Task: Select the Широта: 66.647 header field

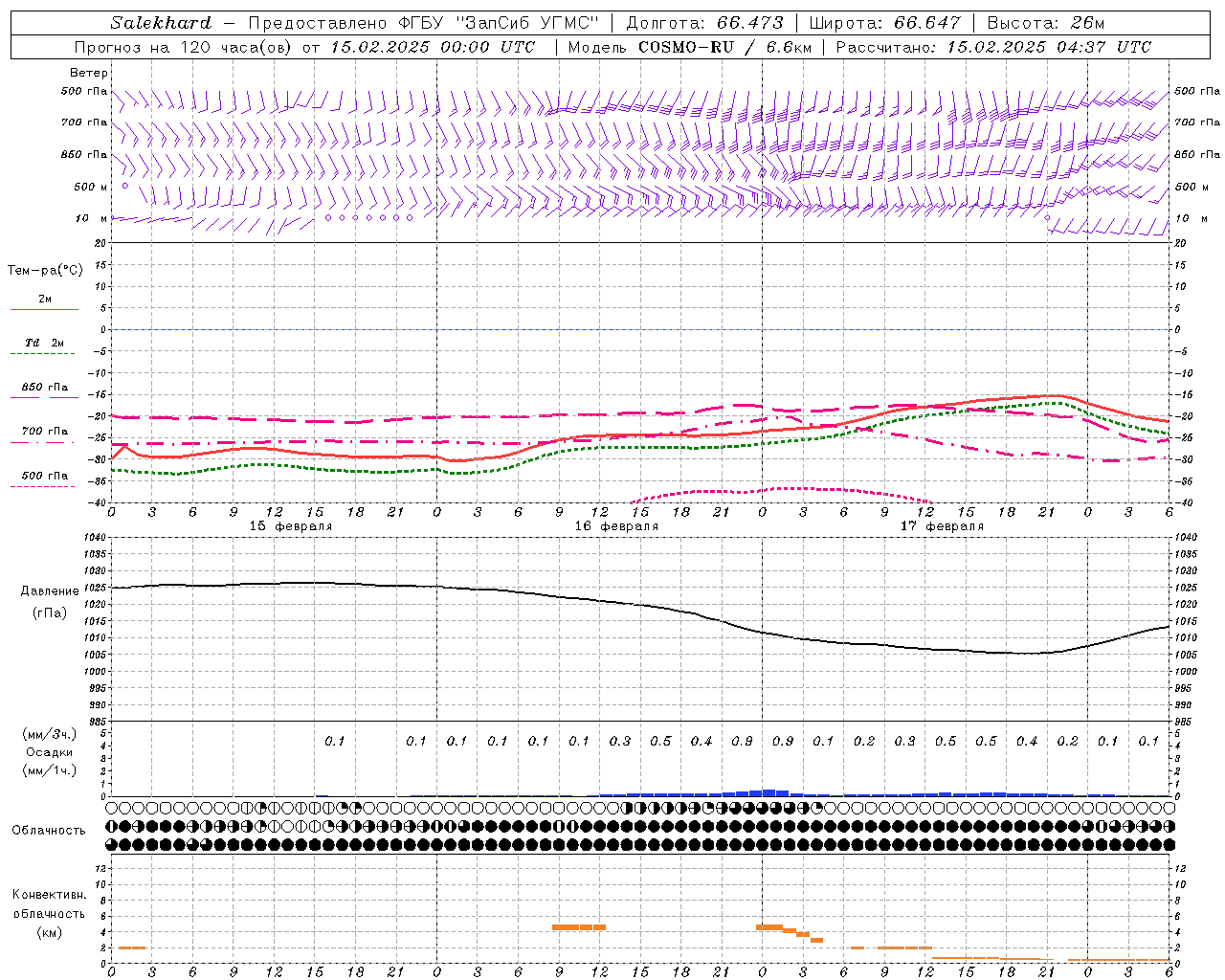Action: coord(884,23)
